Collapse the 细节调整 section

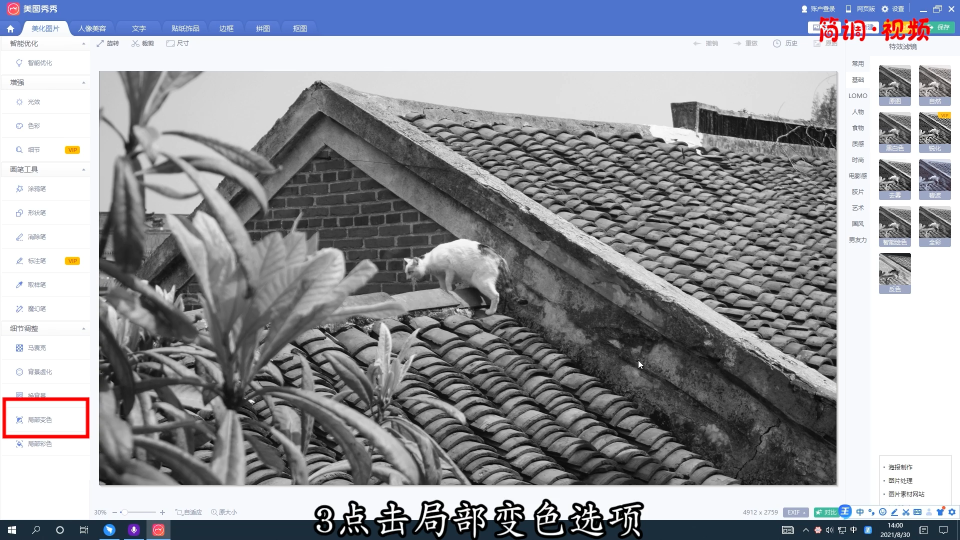pos(83,328)
